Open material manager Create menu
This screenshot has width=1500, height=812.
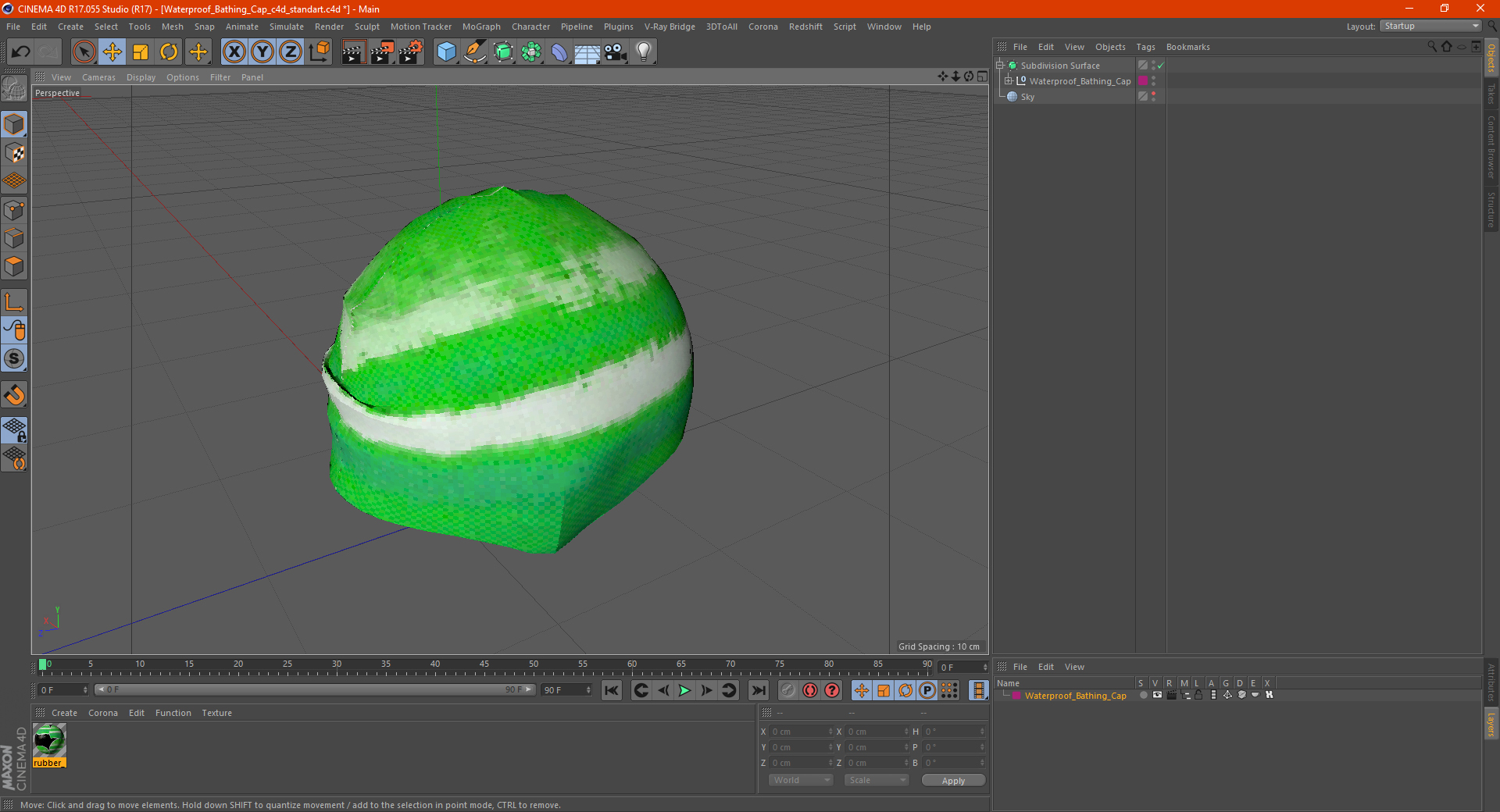64,713
